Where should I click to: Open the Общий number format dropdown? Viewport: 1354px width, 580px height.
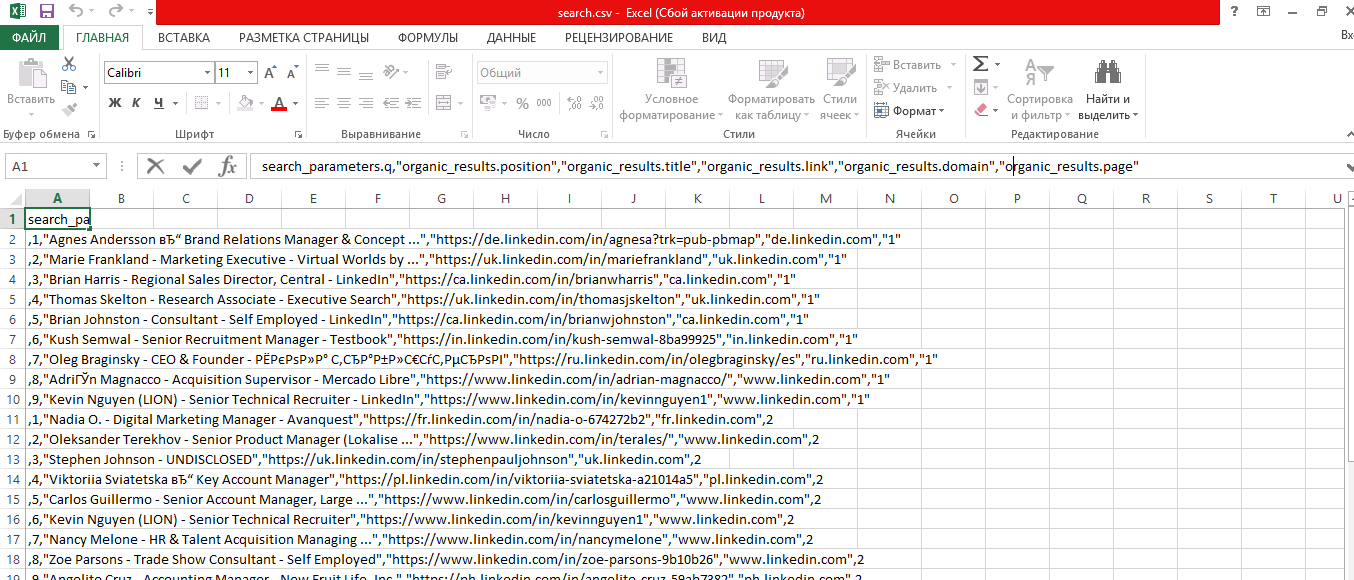601,72
